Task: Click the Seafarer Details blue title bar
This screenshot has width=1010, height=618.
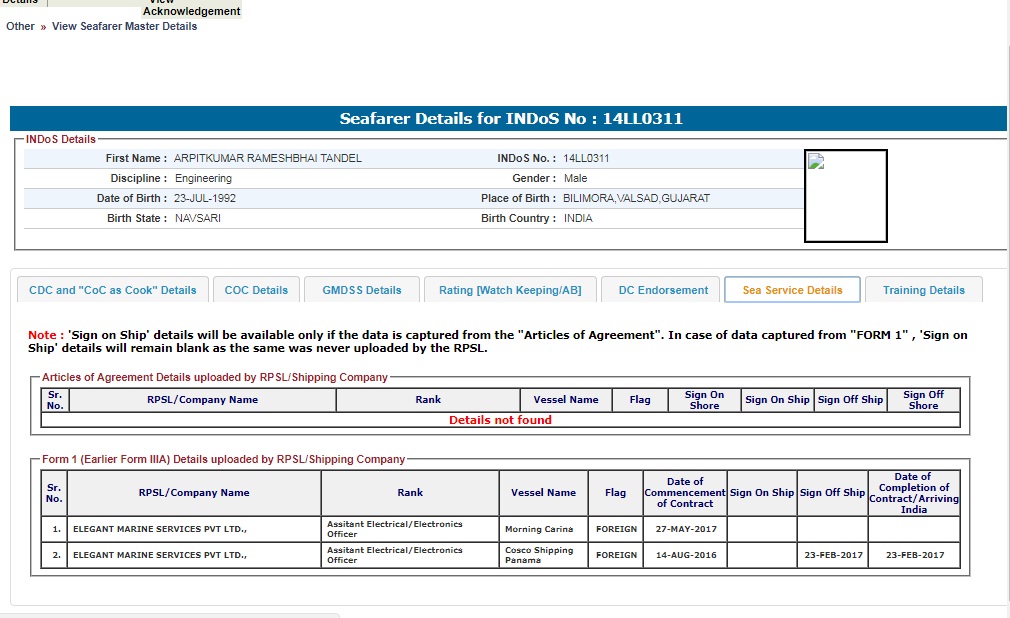Action: [x=510, y=118]
